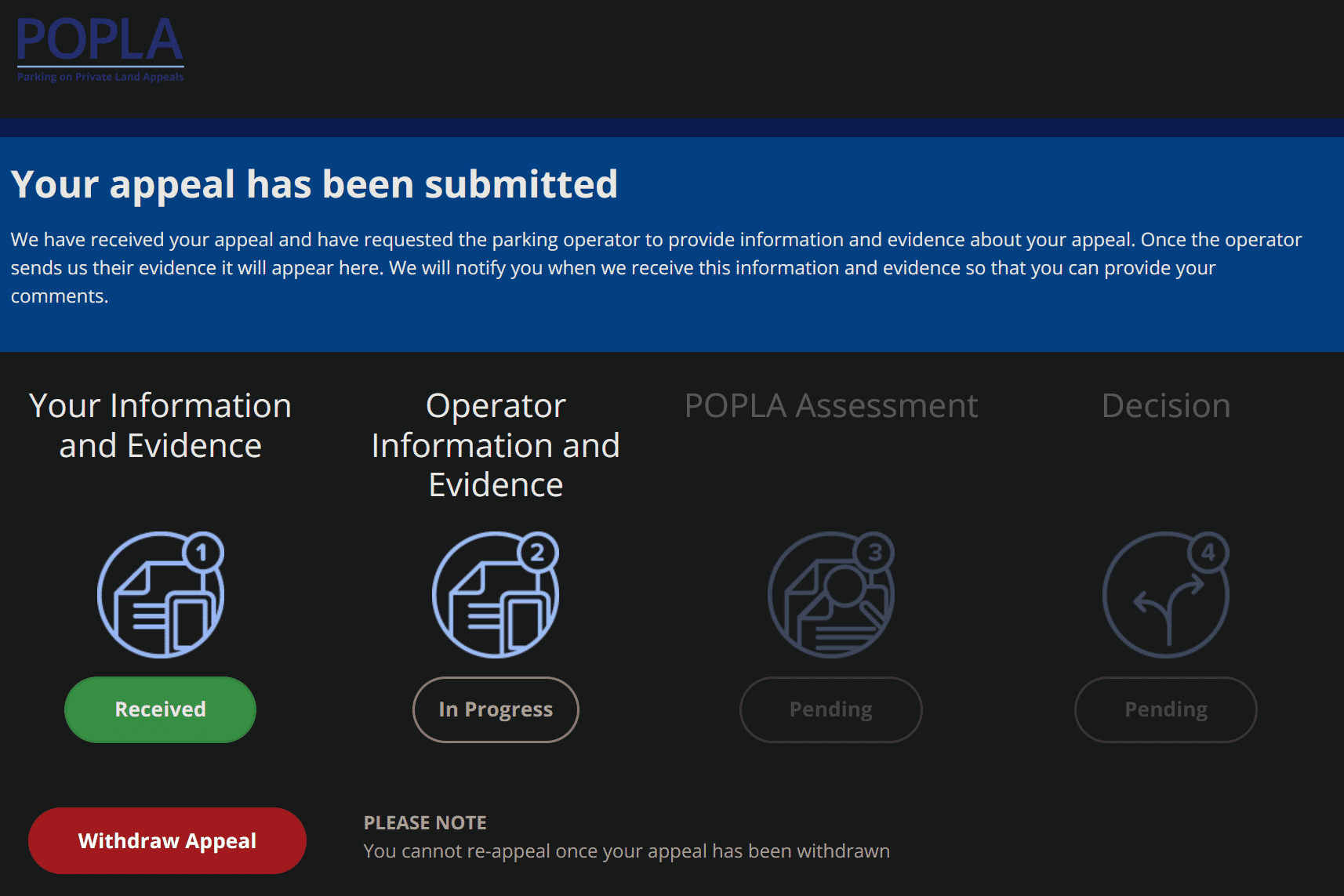Click the Decision step heading
This screenshot has width=1344, height=896.
coord(1165,406)
